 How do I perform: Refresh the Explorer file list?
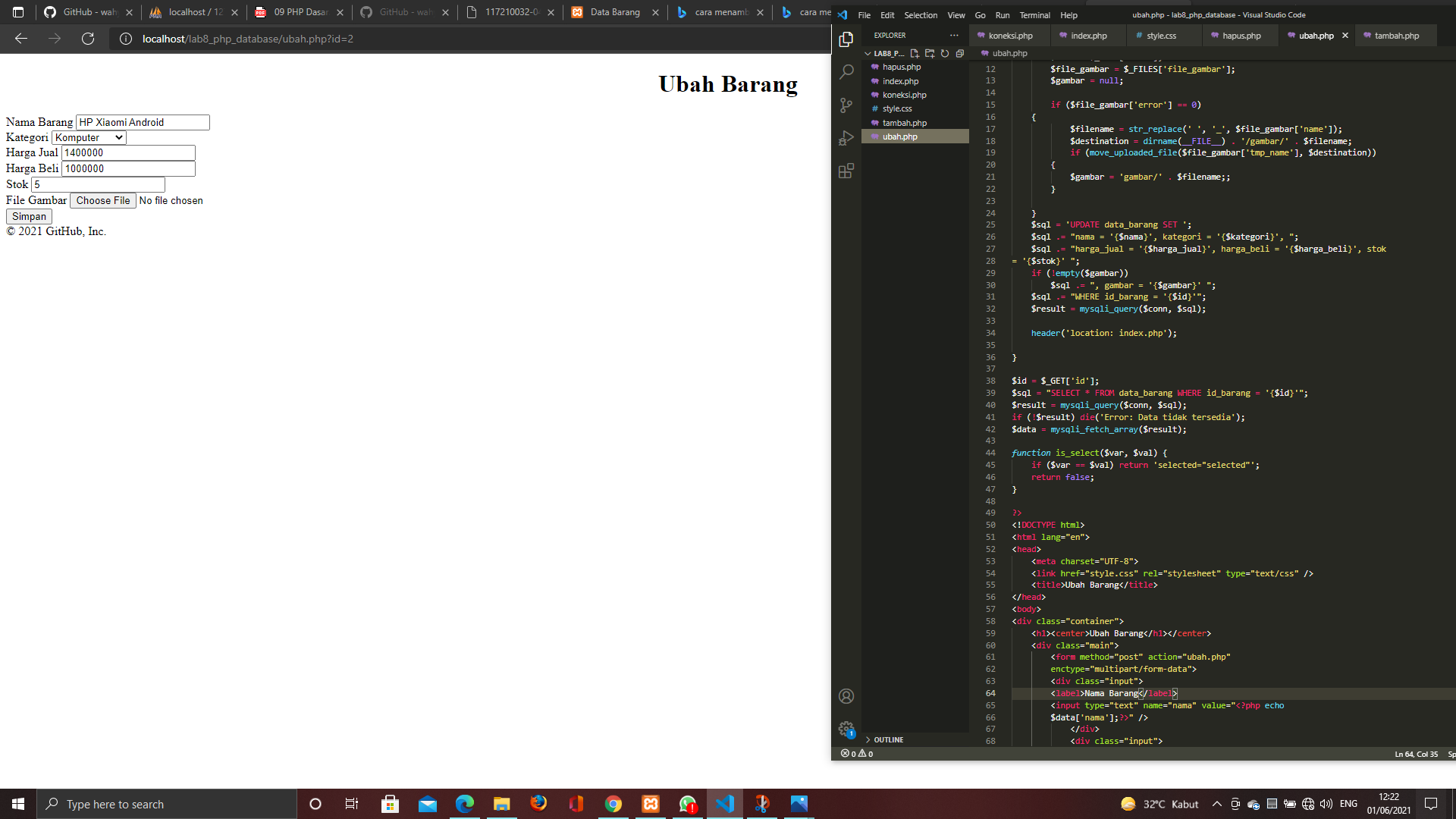(945, 53)
